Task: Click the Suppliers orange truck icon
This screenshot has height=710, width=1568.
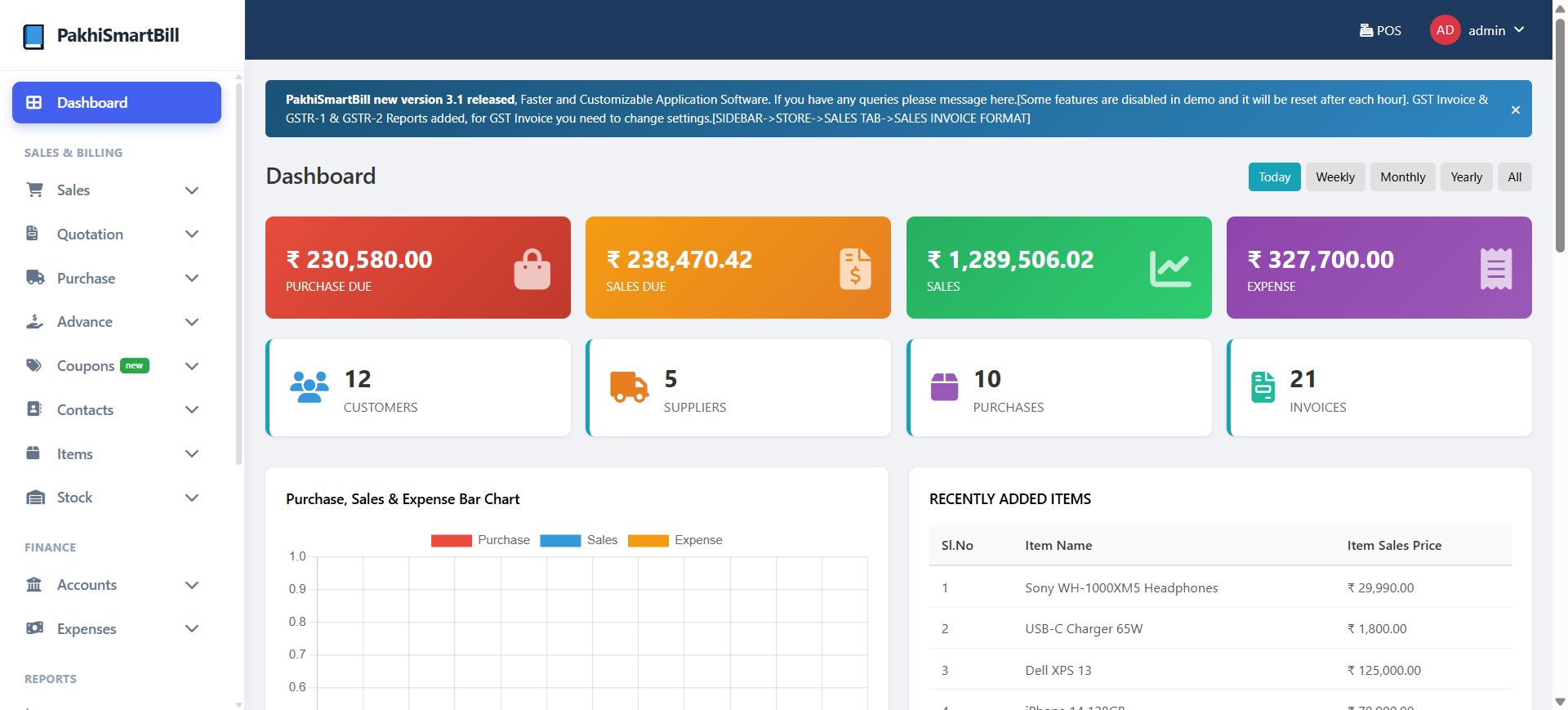Action: point(629,386)
